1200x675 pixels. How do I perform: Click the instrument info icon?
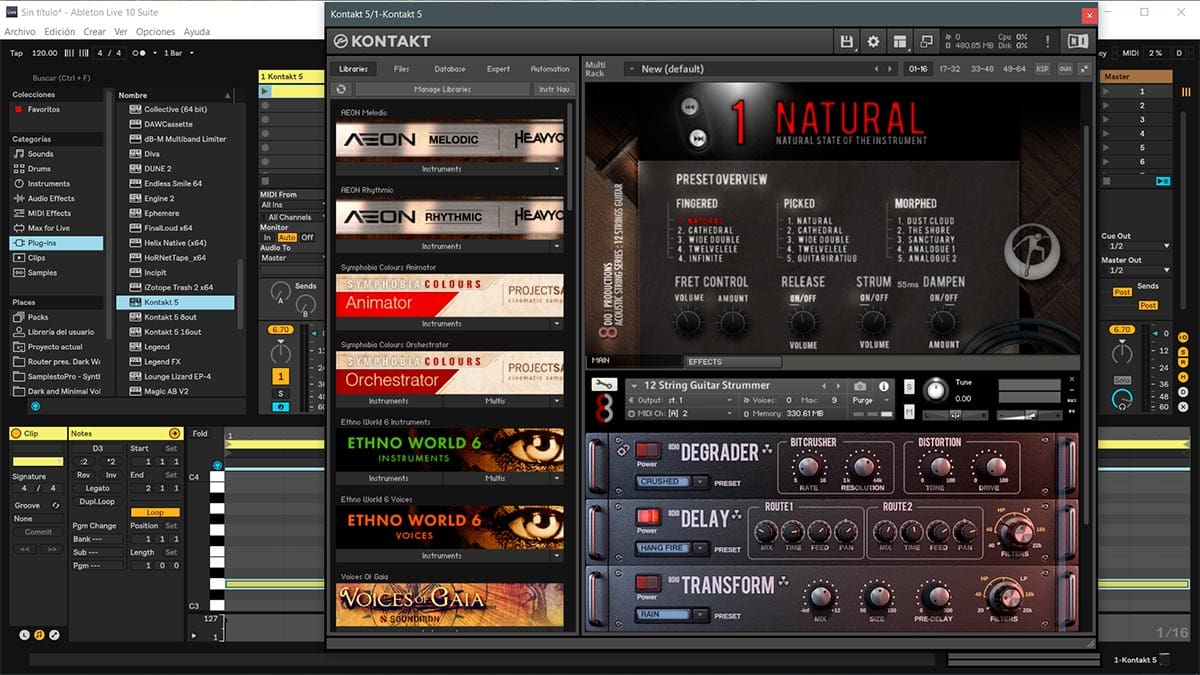pos(884,386)
